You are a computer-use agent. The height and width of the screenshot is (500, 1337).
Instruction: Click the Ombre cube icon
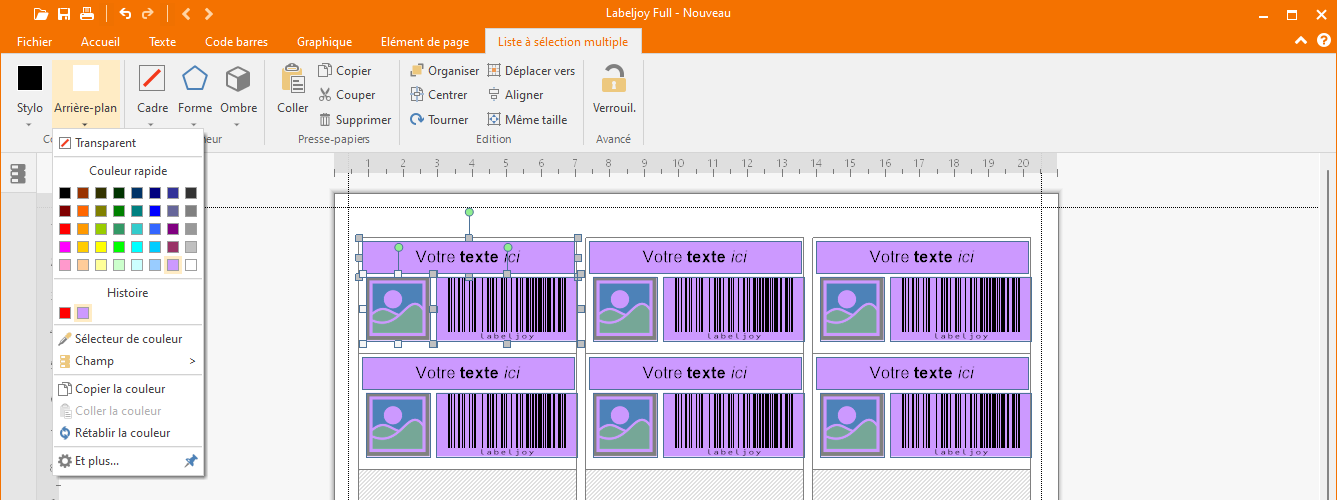238,78
